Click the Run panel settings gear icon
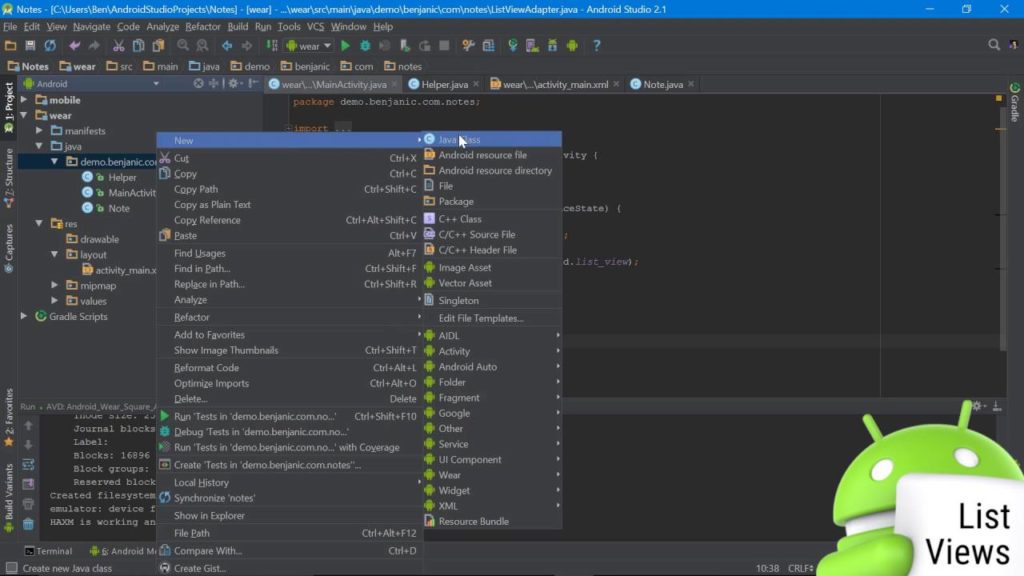The width and height of the screenshot is (1024, 576). (976, 406)
